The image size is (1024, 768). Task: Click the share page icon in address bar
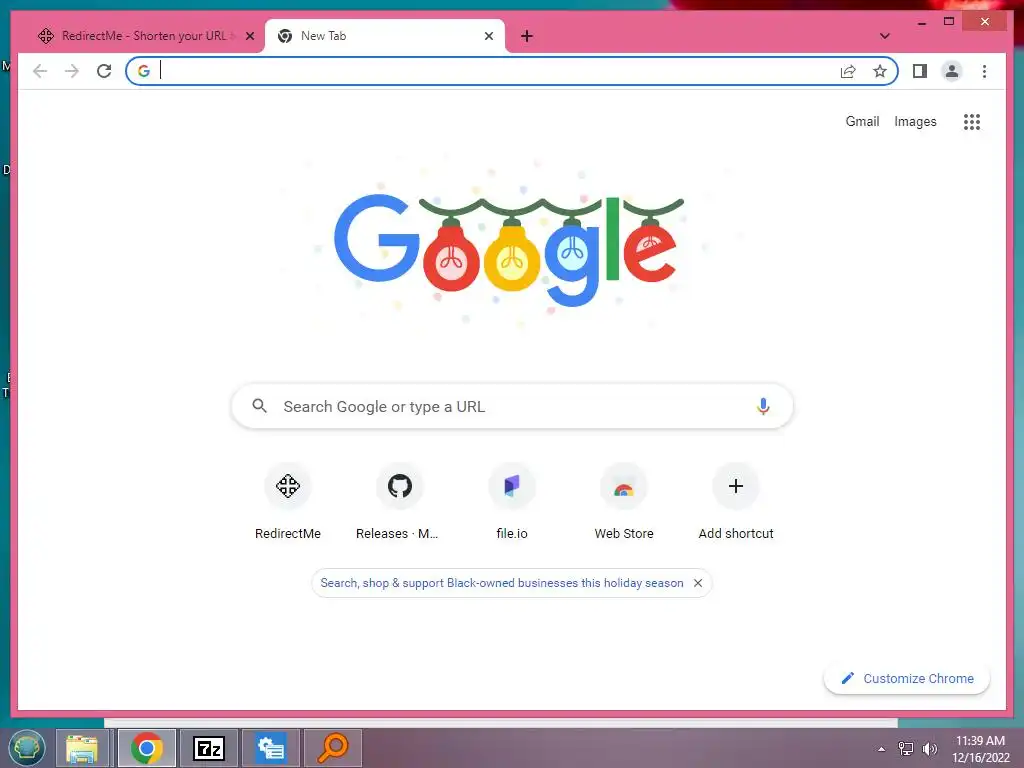[x=848, y=71]
